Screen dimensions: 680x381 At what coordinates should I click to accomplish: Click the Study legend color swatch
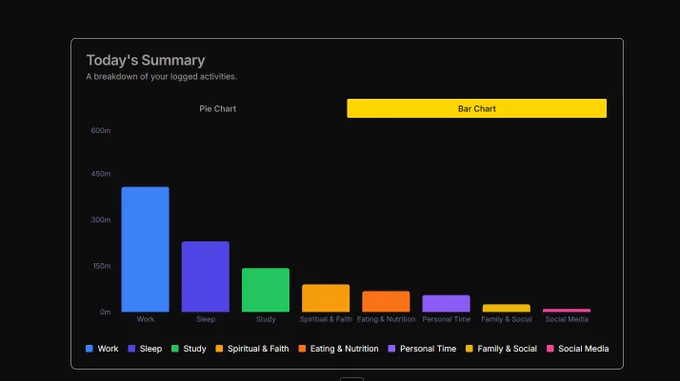[x=175, y=348]
